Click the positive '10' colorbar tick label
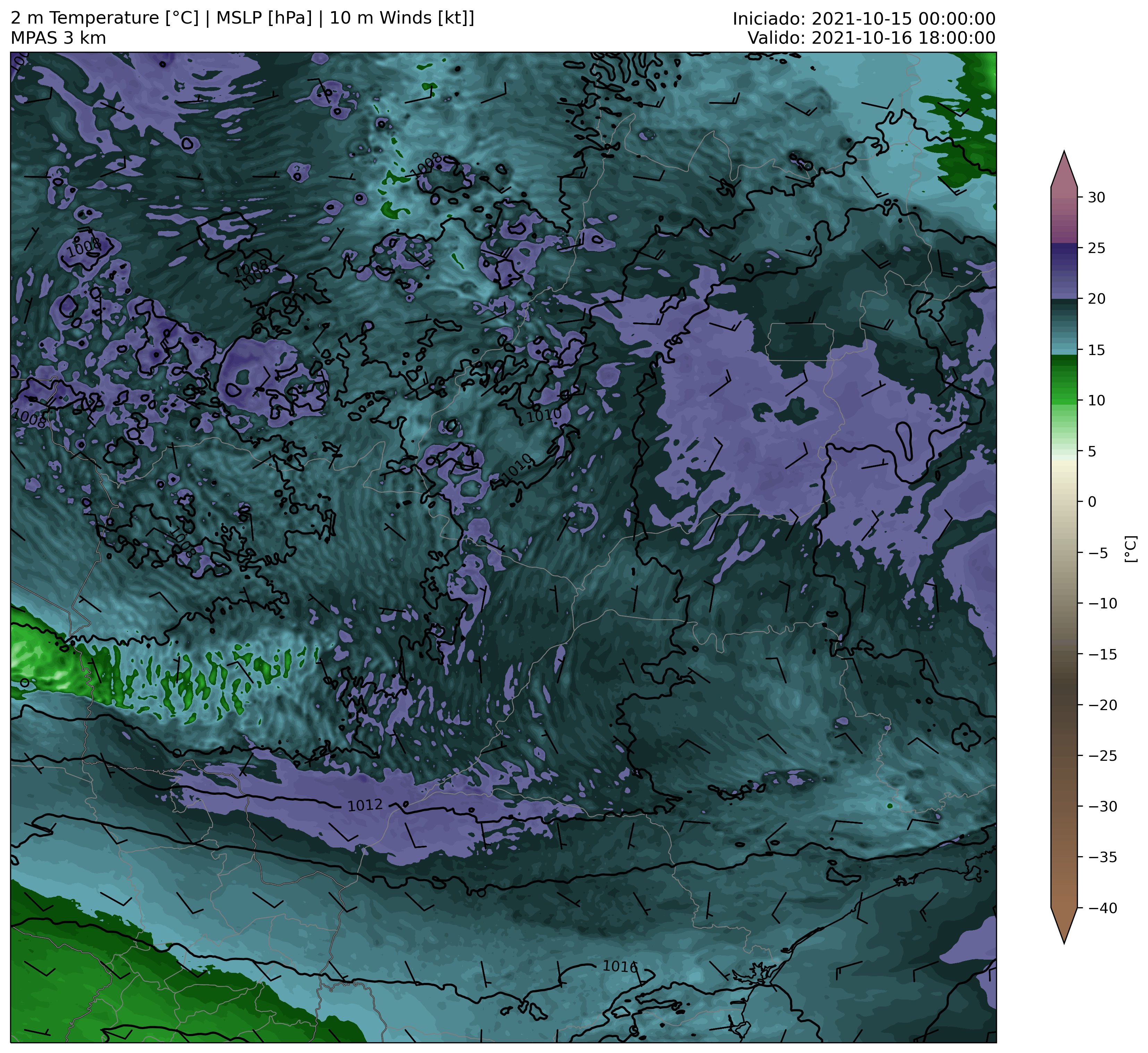Viewport: 1148px width, 1053px height. point(1096,401)
